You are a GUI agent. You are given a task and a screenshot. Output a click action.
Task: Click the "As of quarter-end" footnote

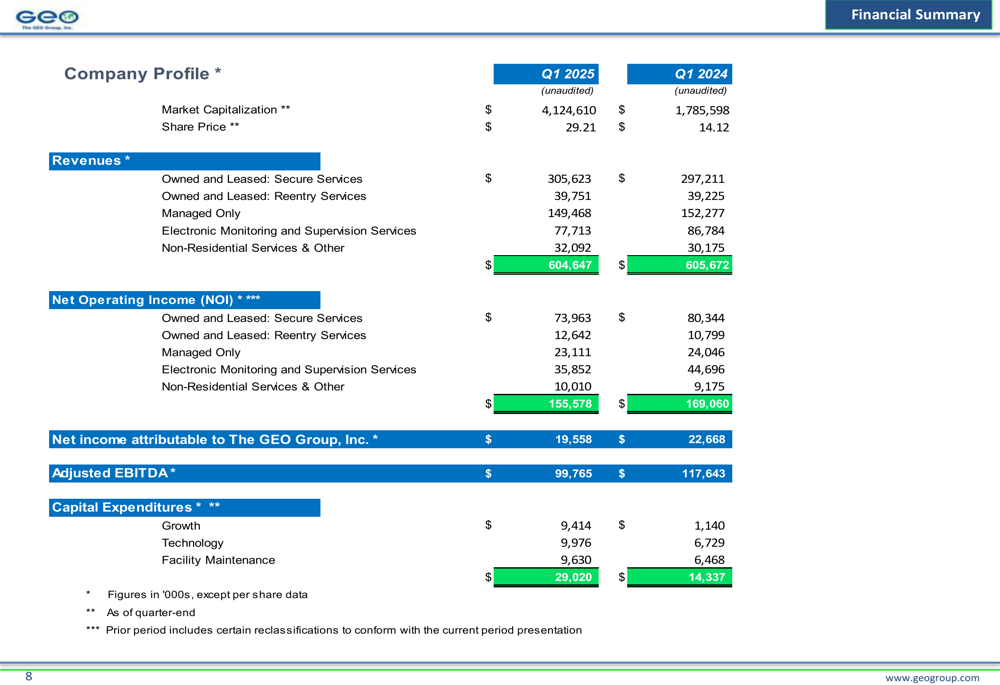point(151,612)
